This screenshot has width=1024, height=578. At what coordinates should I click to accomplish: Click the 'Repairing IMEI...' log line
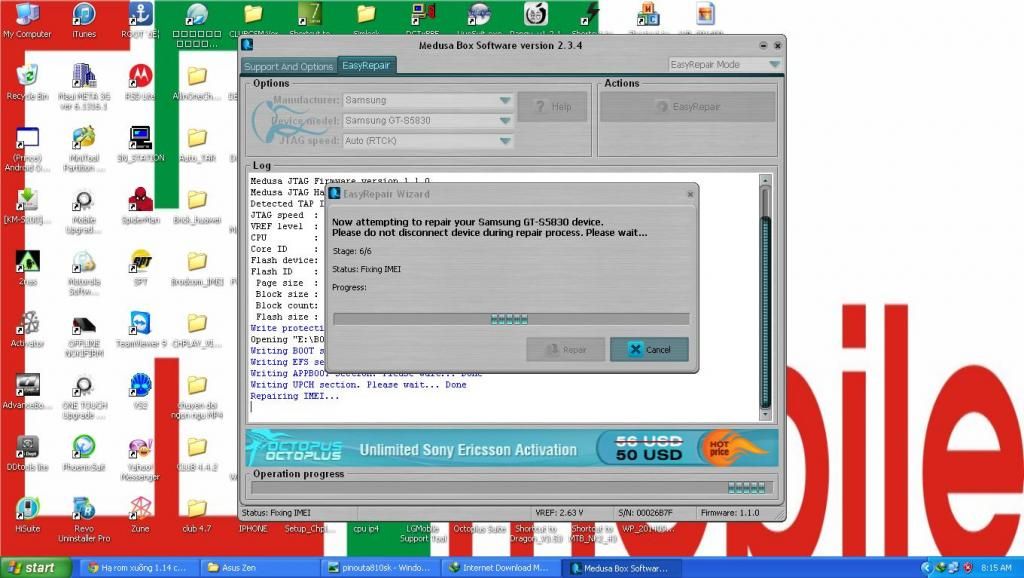[295, 396]
